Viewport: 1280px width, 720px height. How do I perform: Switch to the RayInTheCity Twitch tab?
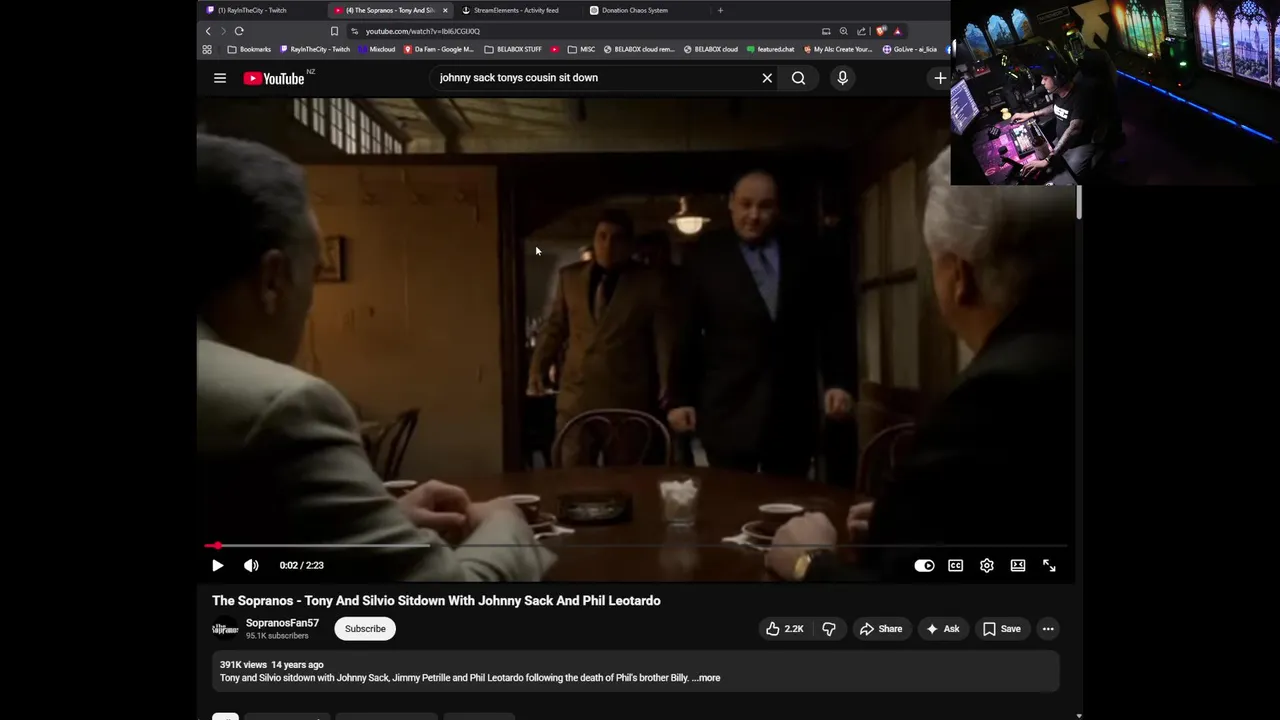point(258,10)
